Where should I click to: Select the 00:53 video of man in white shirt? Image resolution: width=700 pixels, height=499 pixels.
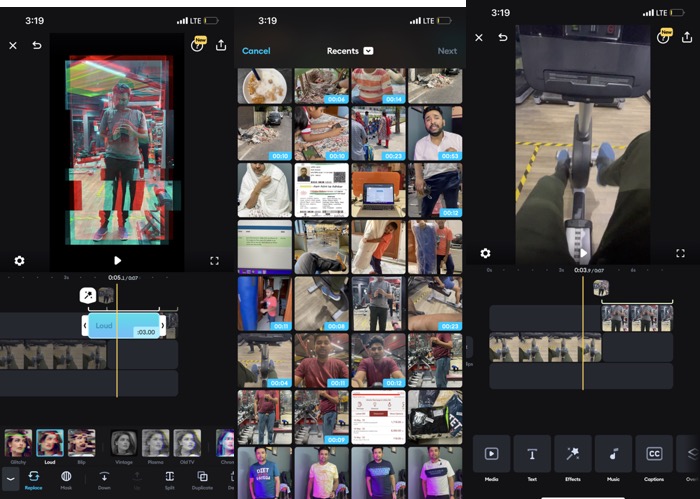pos(435,133)
